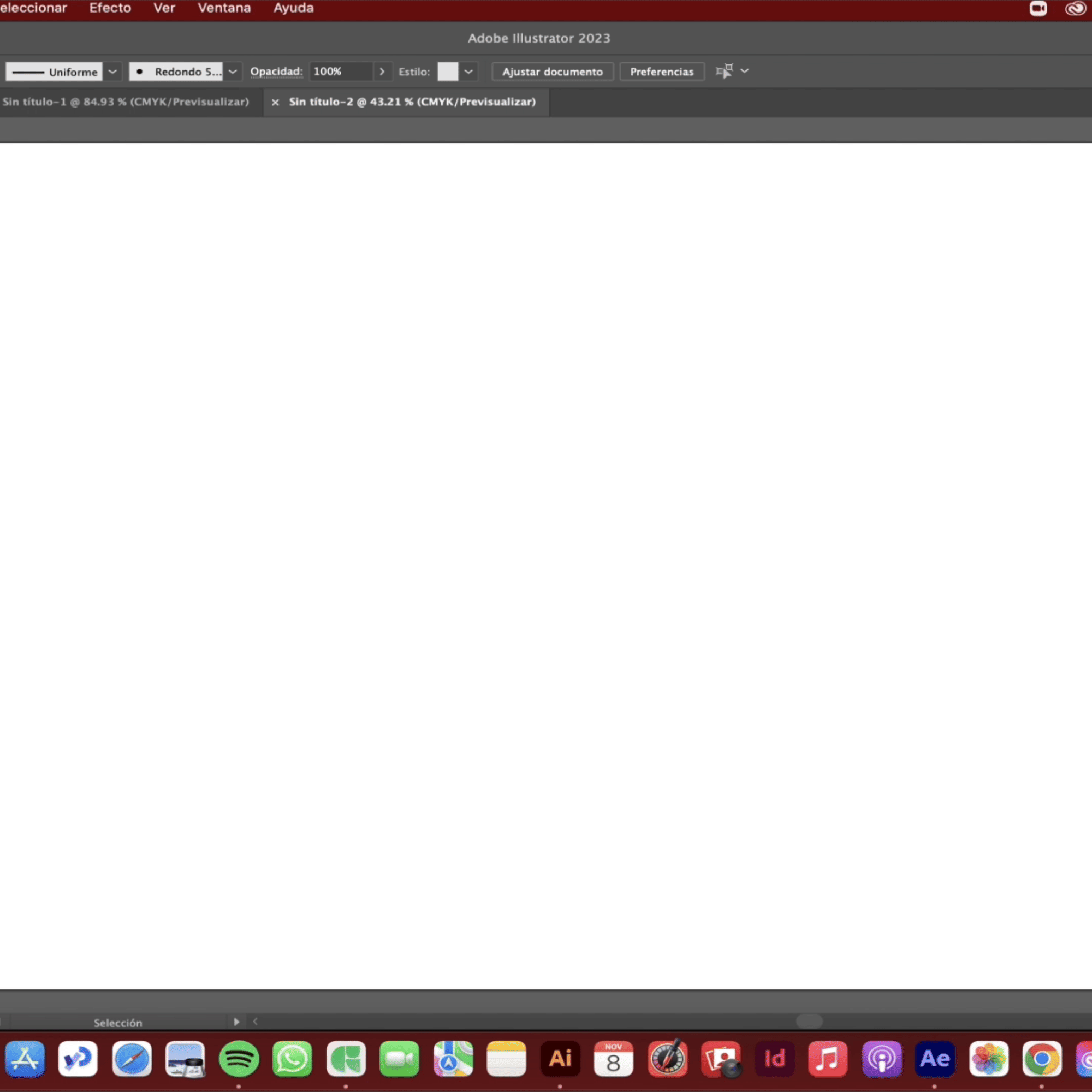
Task: Open WhatsApp from the dock
Action: (x=292, y=1058)
